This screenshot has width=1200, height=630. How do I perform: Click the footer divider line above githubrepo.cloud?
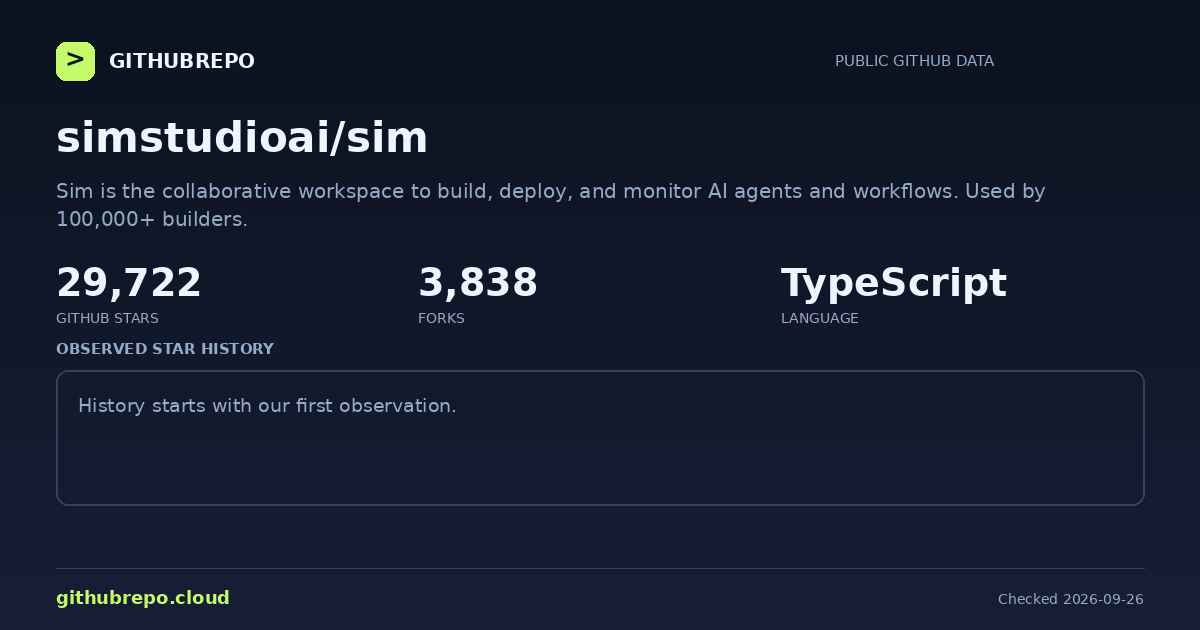point(600,568)
